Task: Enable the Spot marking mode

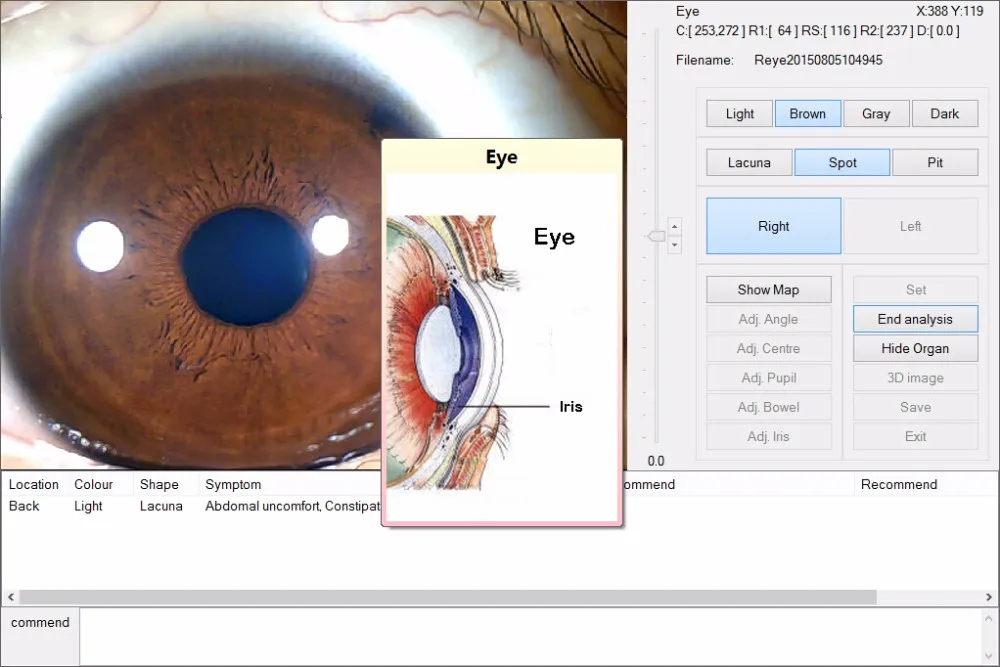Action: (842, 162)
